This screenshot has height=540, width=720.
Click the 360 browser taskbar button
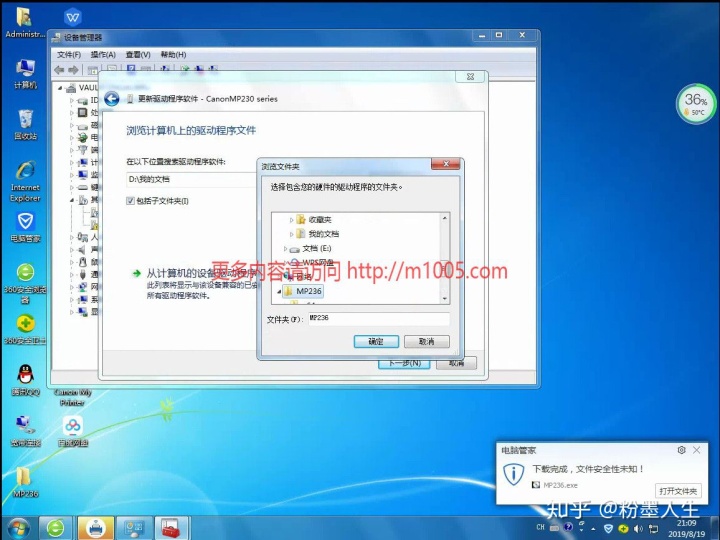tap(56, 528)
